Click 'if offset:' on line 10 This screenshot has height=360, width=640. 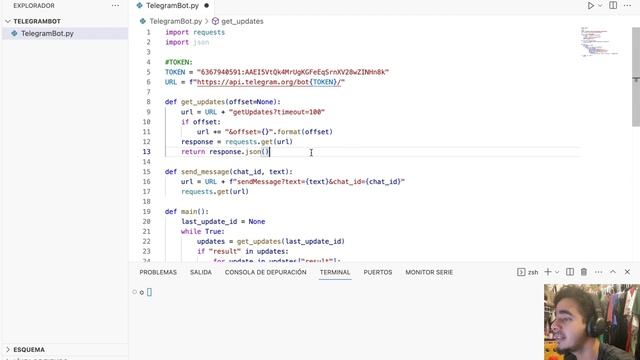pyautogui.click(x=201, y=122)
